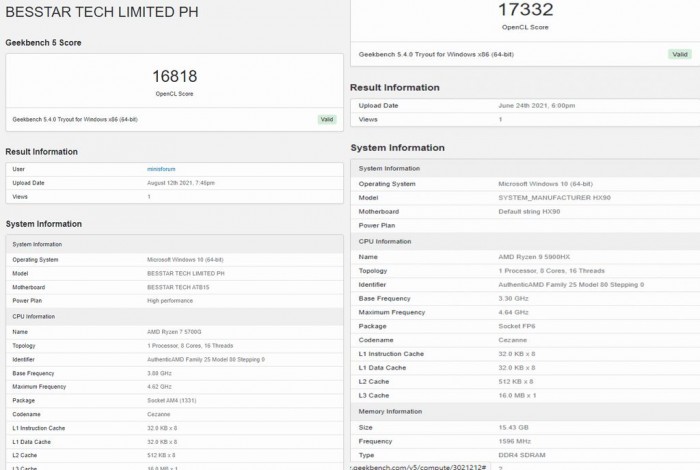The image size is (700, 470).
Task: Click the BESSTAR TECH AT815 motherboard value
Action: pos(177,287)
